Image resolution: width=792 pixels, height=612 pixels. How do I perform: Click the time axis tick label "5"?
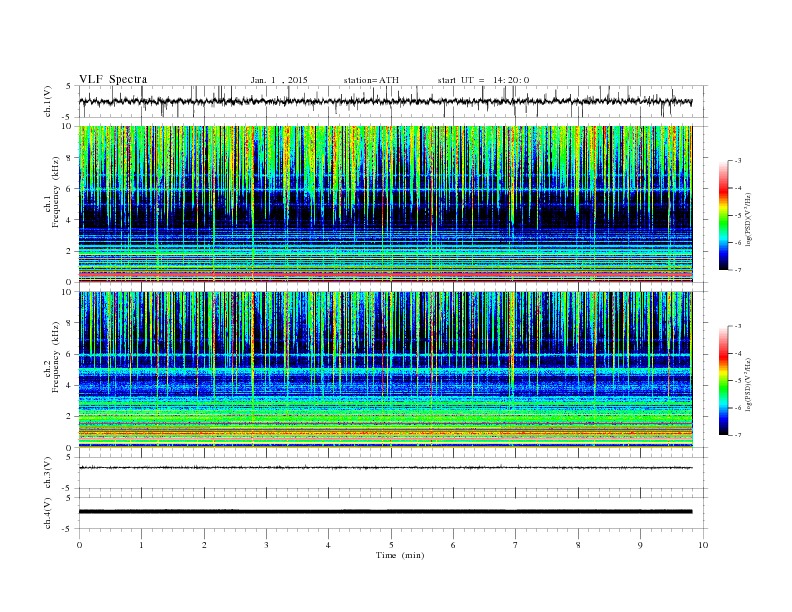pyautogui.click(x=391, y=545)
